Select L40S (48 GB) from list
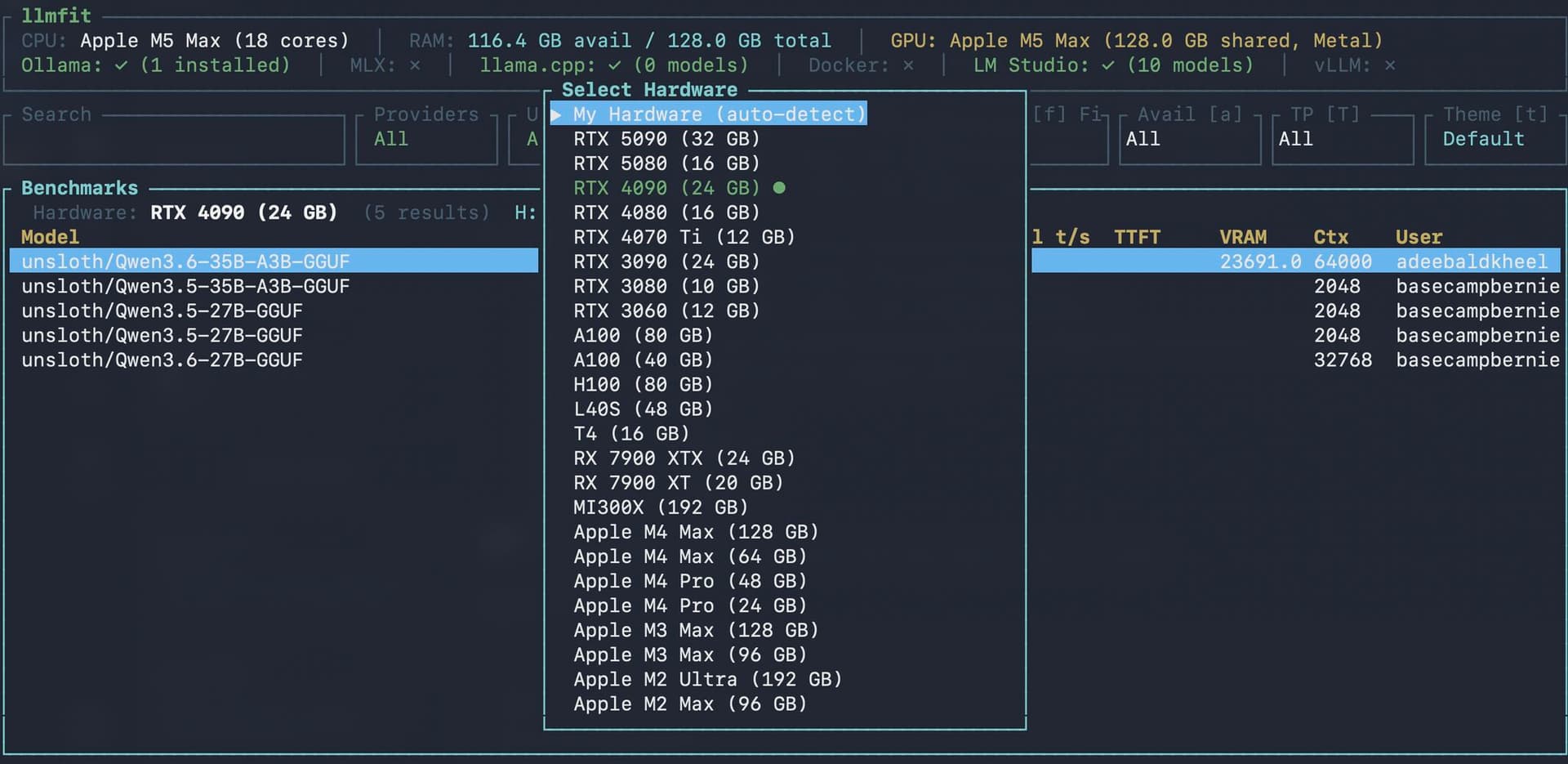 click(644, 409)
